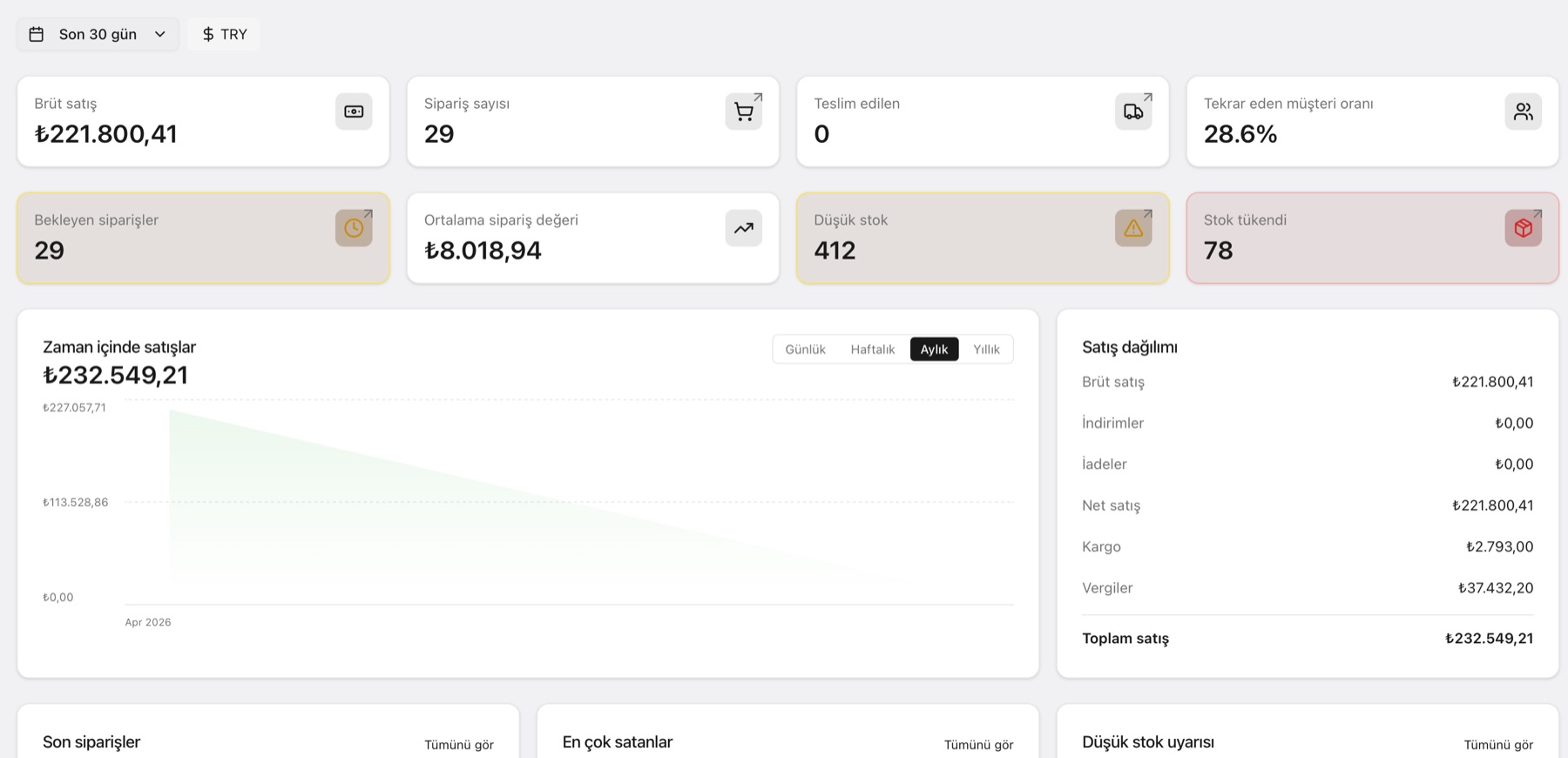Screen dimensions: 1568x758
Task: Click the İndirimler row label
Action: [x=1112, y=423]
